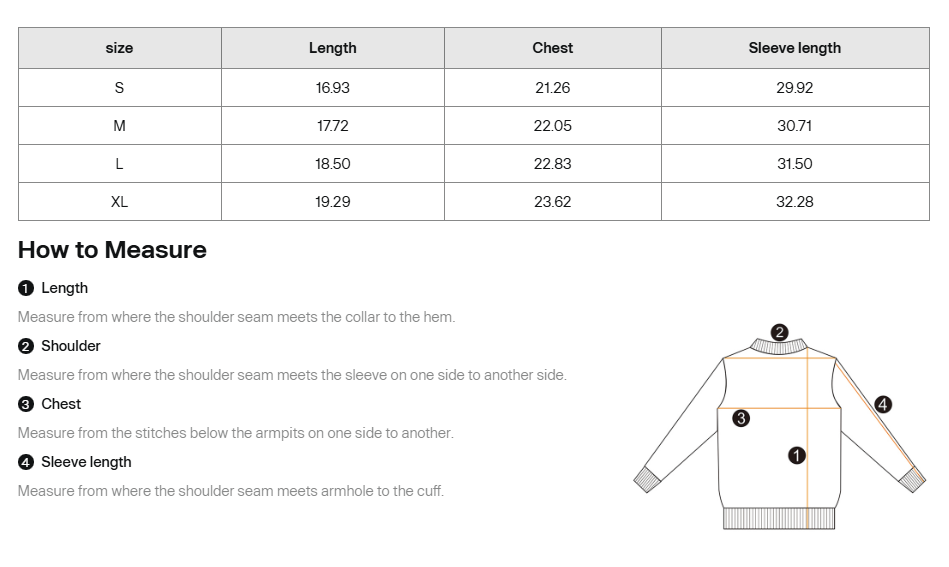Click the M length value 17.72
949x567 pixels.
(x=333, y=126)
